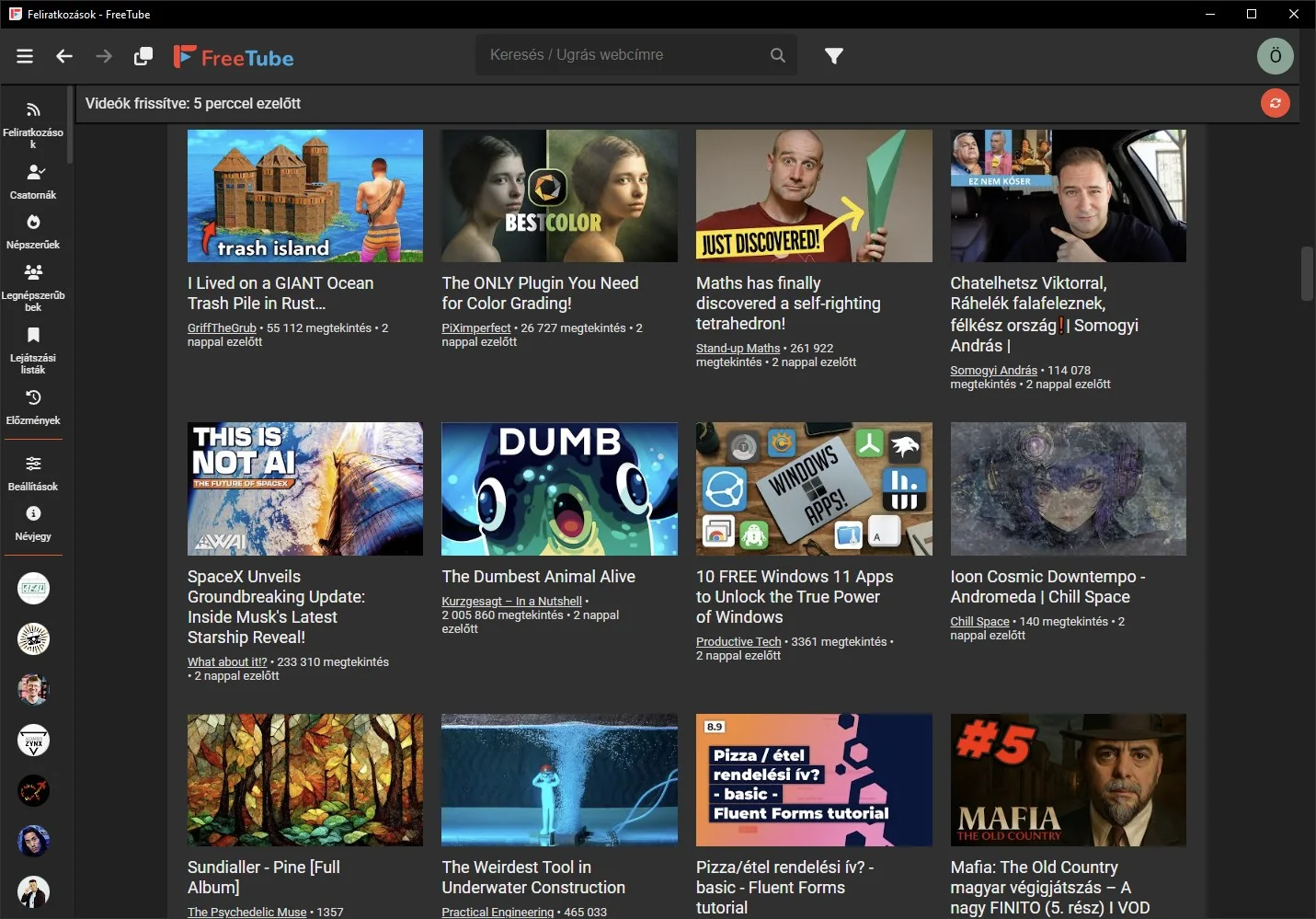
Task: Open the Kurzgesagt – In a Nutshell link
Action: pyautogui.click(x=511, y=601)
